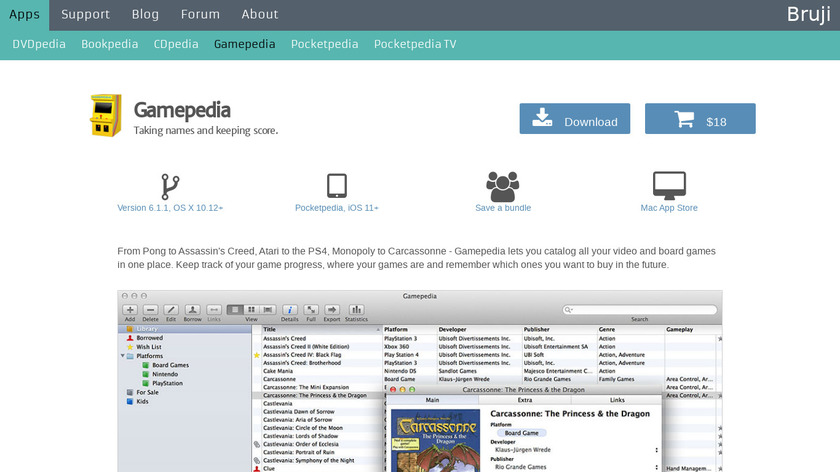This screenshot has height=472, width=840.
Task: Click the Statistics chart icon
Action: click(x=356, y=310)
